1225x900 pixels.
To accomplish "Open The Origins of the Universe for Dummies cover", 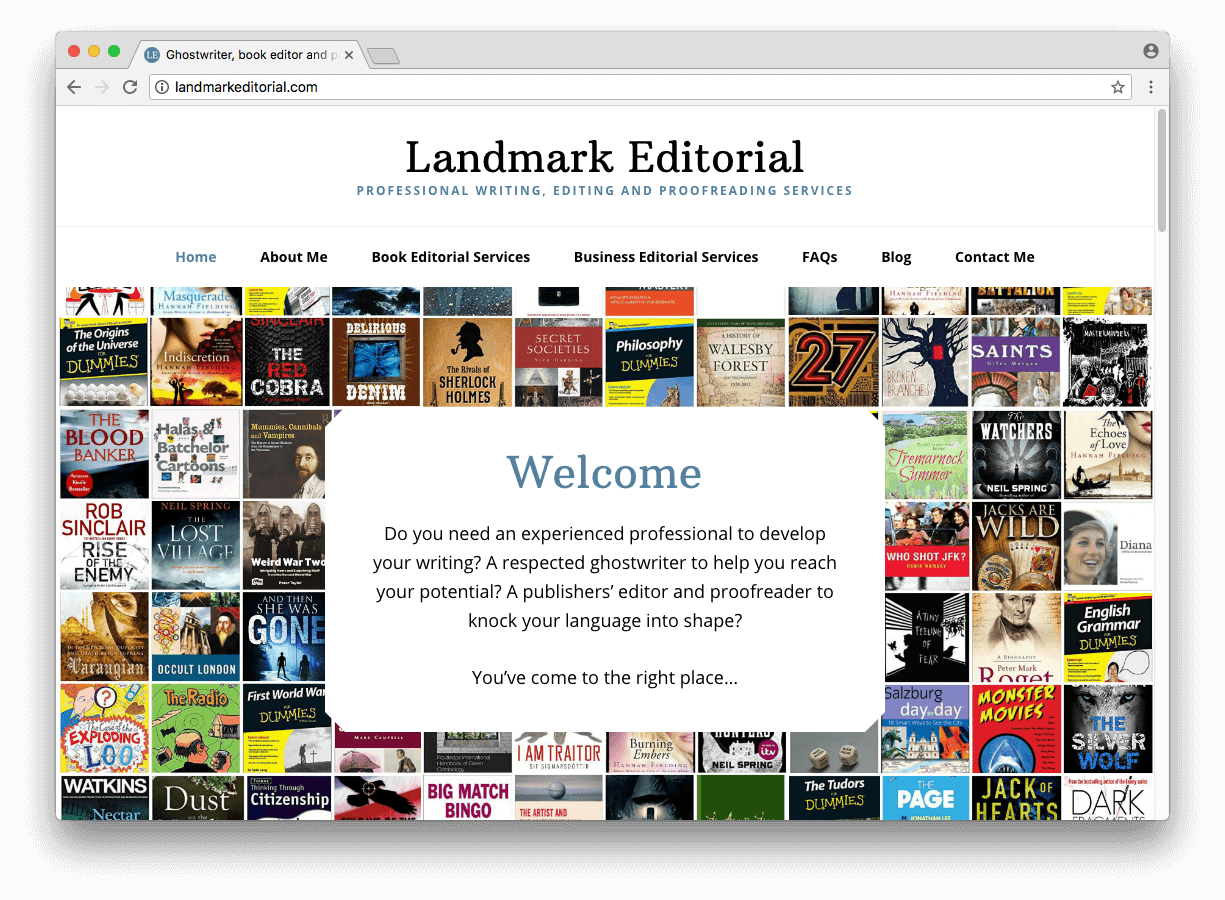I will (x=105, y=362).
